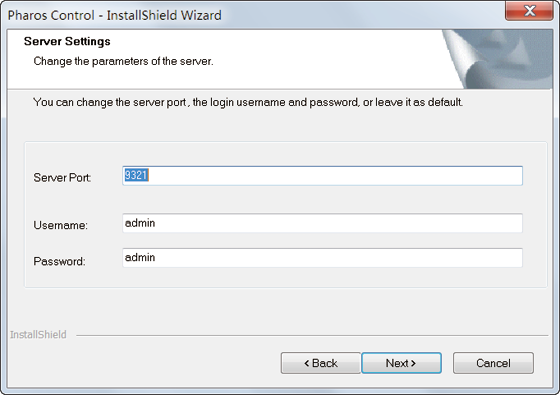The width and height of the screenshot is (560, 395).
Task: Click the 'Change the parameters' subtitle
Action: 123,61
